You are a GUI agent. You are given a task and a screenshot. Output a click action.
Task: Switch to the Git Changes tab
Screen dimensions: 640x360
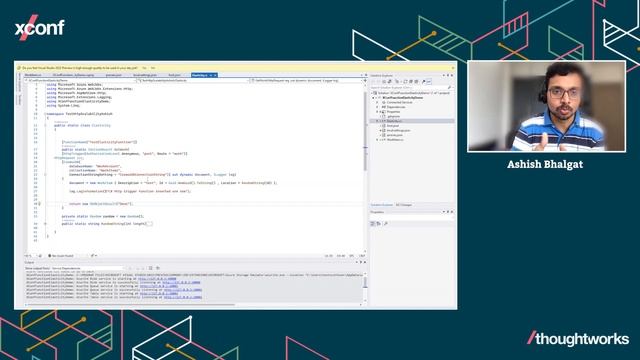[404, 205]
